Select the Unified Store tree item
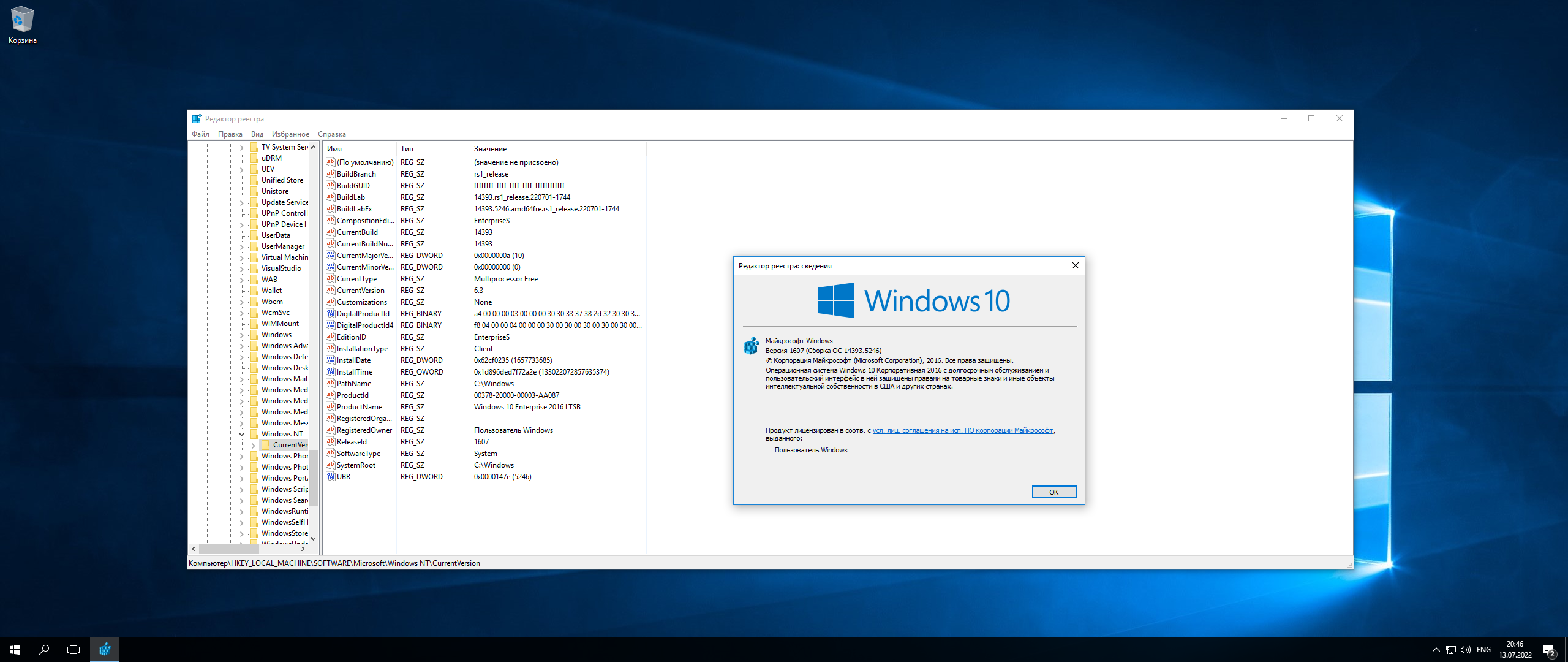This screenshot has width=1568, height=662. point(282,180)
